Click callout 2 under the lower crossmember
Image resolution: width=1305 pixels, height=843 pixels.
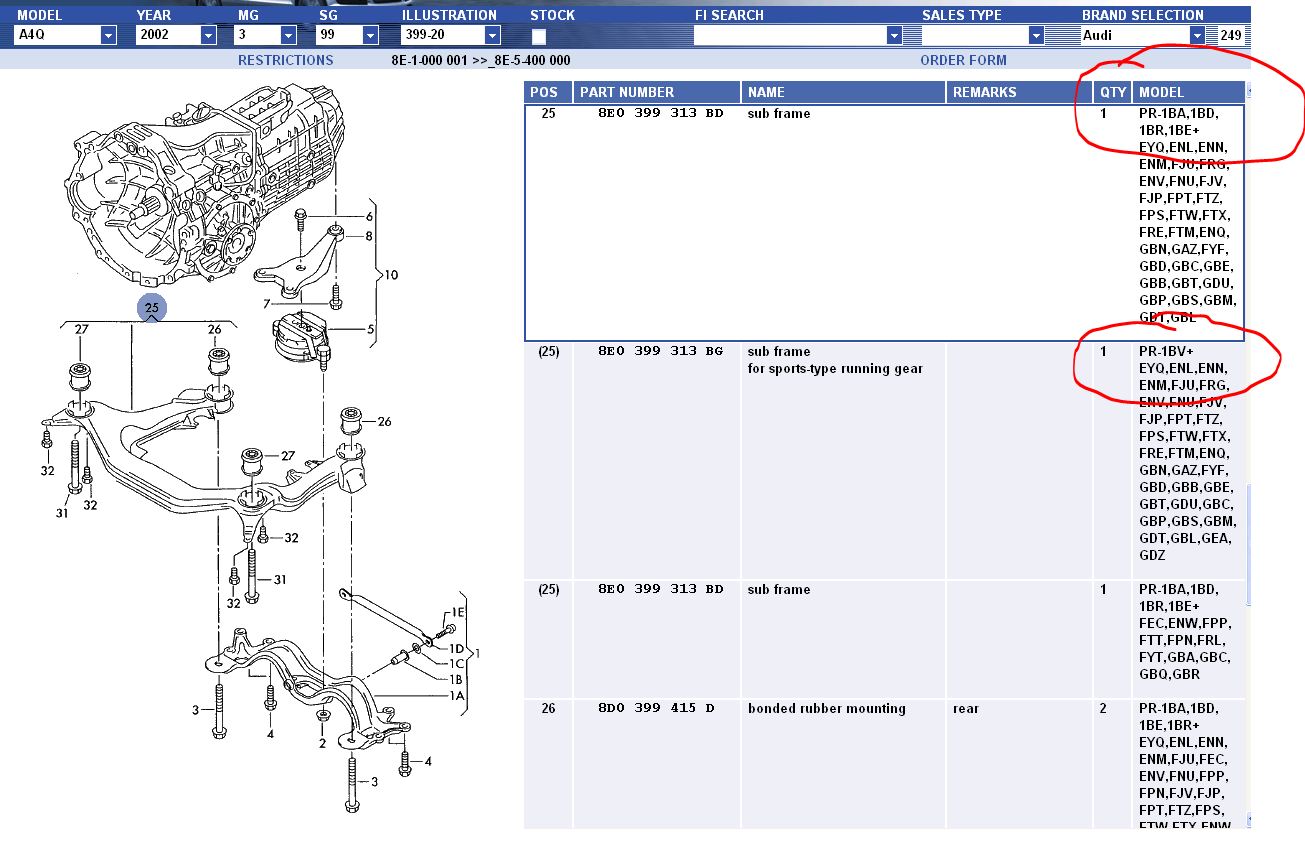click(322, 743)
